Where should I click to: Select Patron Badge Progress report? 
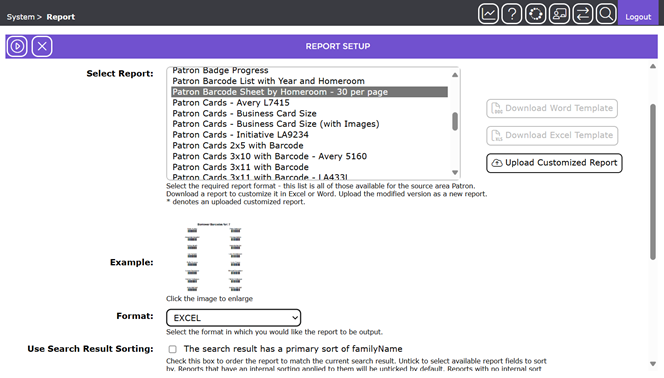coord(309,70)
